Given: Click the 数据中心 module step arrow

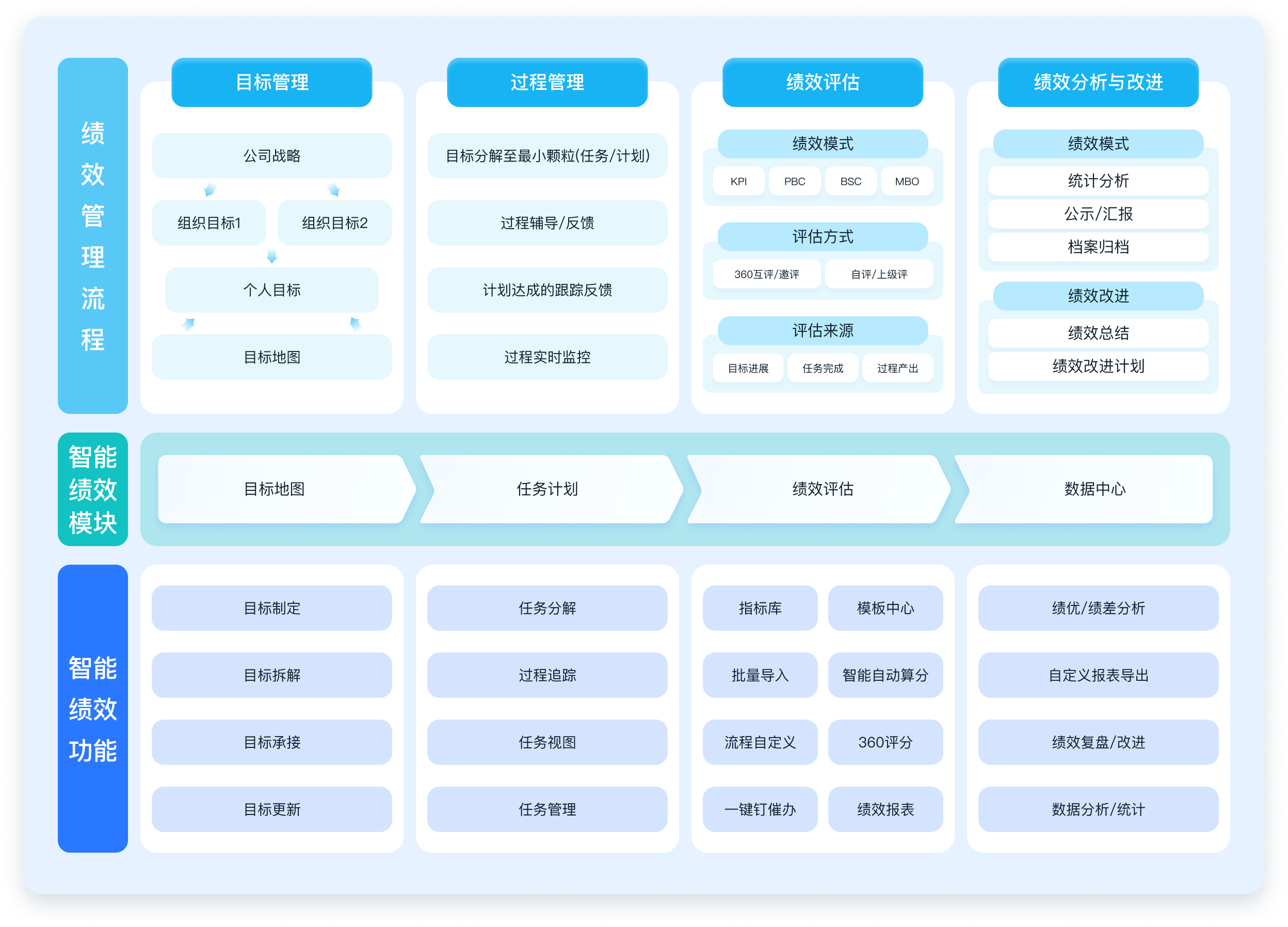Looking at the screenshot, I should coord(1084,489).
